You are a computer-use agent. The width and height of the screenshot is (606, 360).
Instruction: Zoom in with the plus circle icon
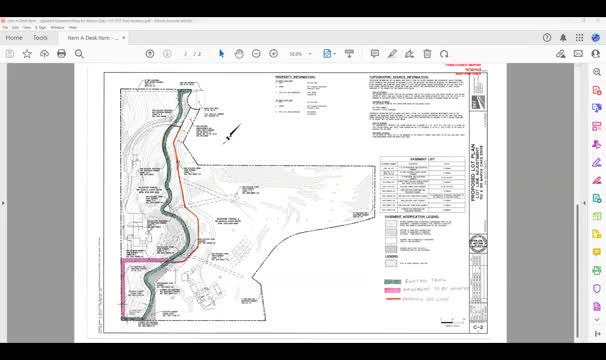click(x=273, y=54)
